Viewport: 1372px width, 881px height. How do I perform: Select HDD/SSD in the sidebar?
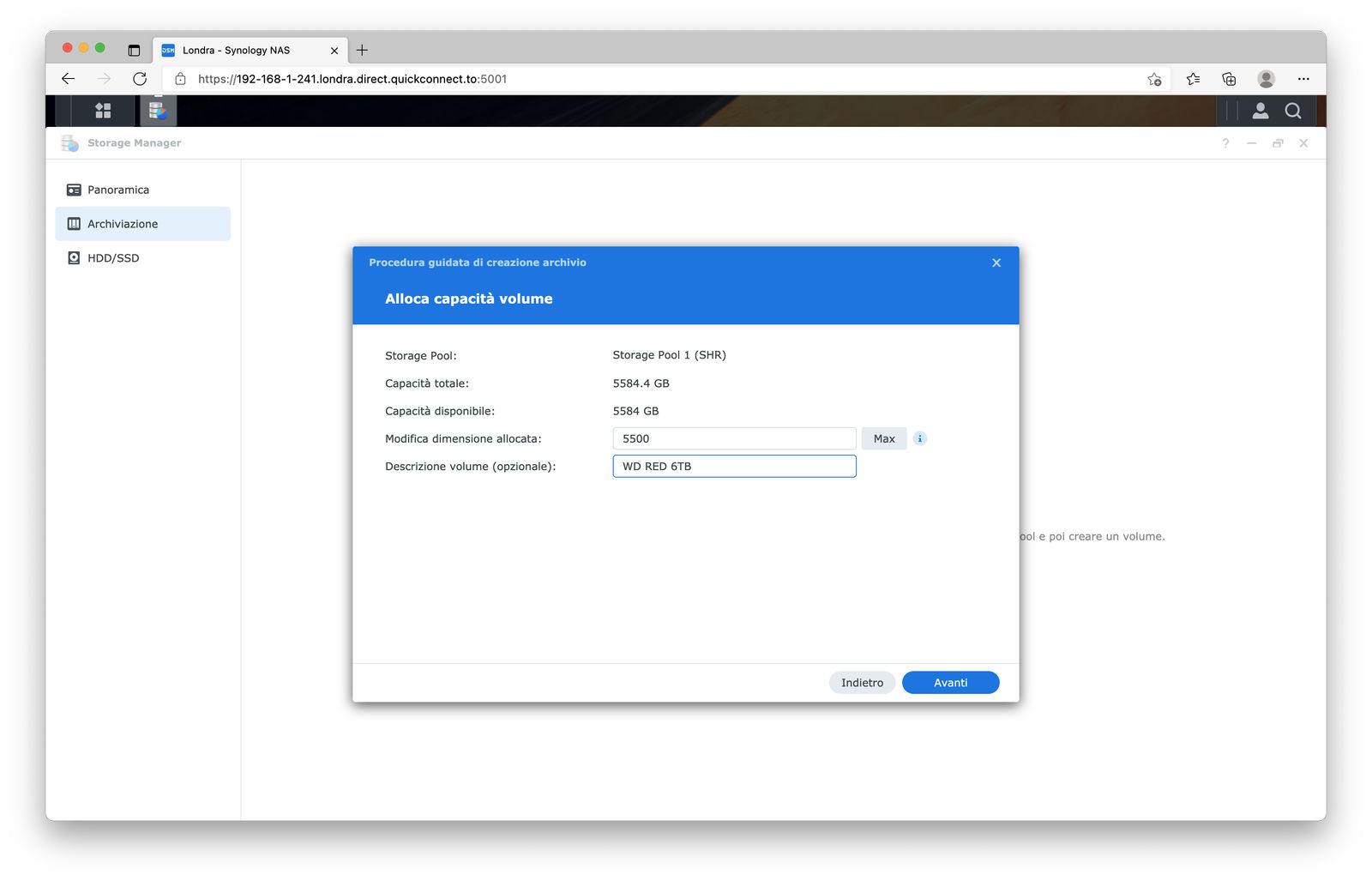pyautogui.click(x=143, y=258)
